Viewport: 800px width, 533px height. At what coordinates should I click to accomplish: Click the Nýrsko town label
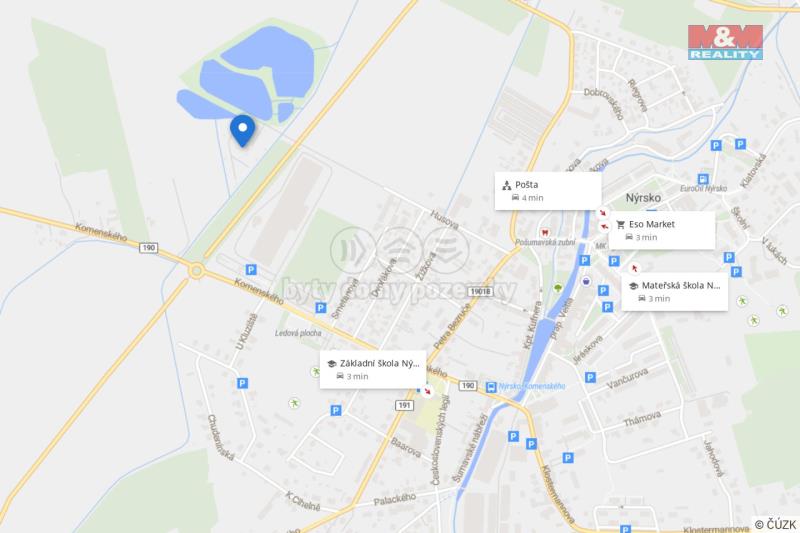pyautogui.click(x=643, y=198)
